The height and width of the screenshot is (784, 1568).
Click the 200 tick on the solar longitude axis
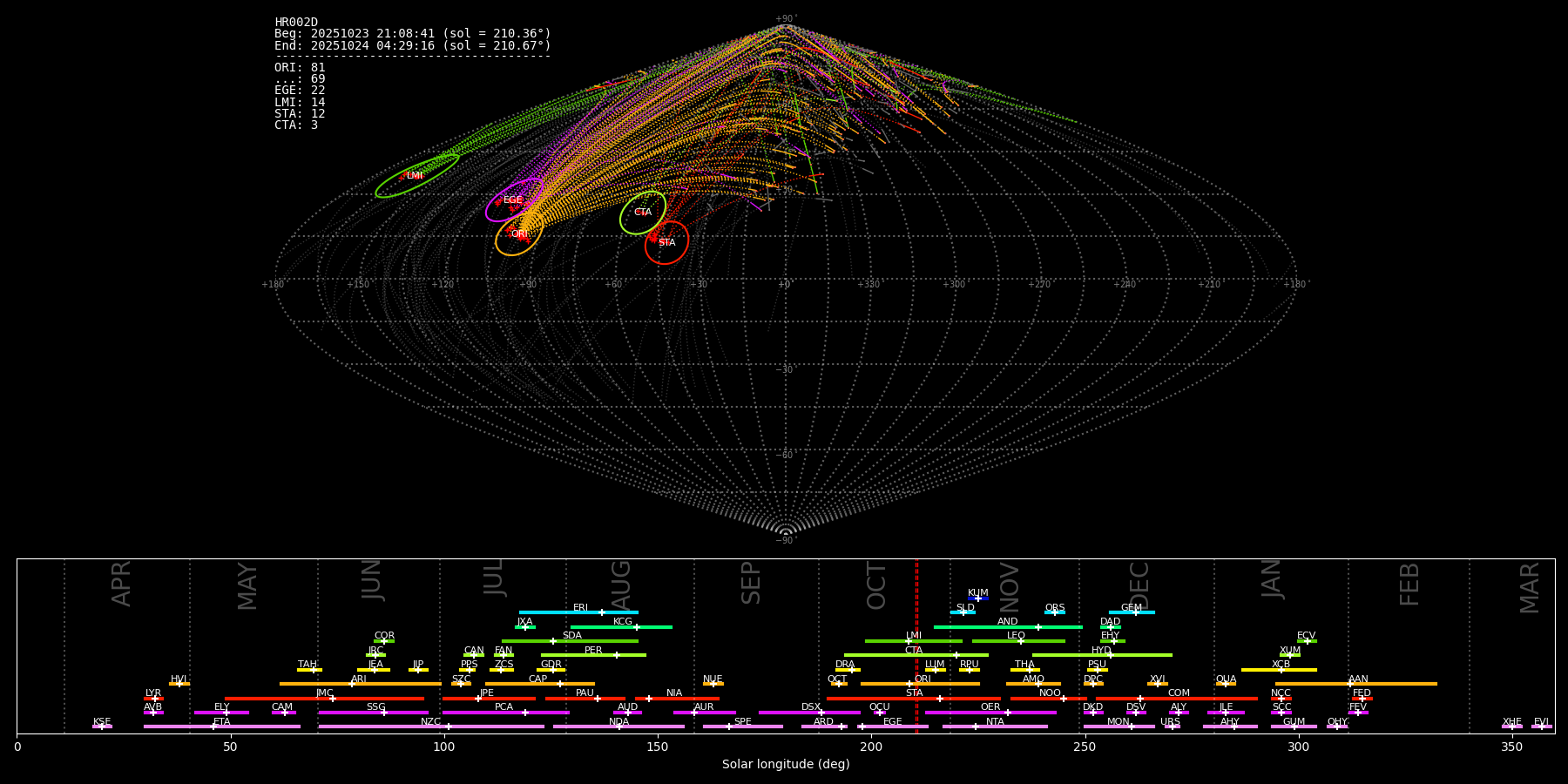(x=871, y=747)
